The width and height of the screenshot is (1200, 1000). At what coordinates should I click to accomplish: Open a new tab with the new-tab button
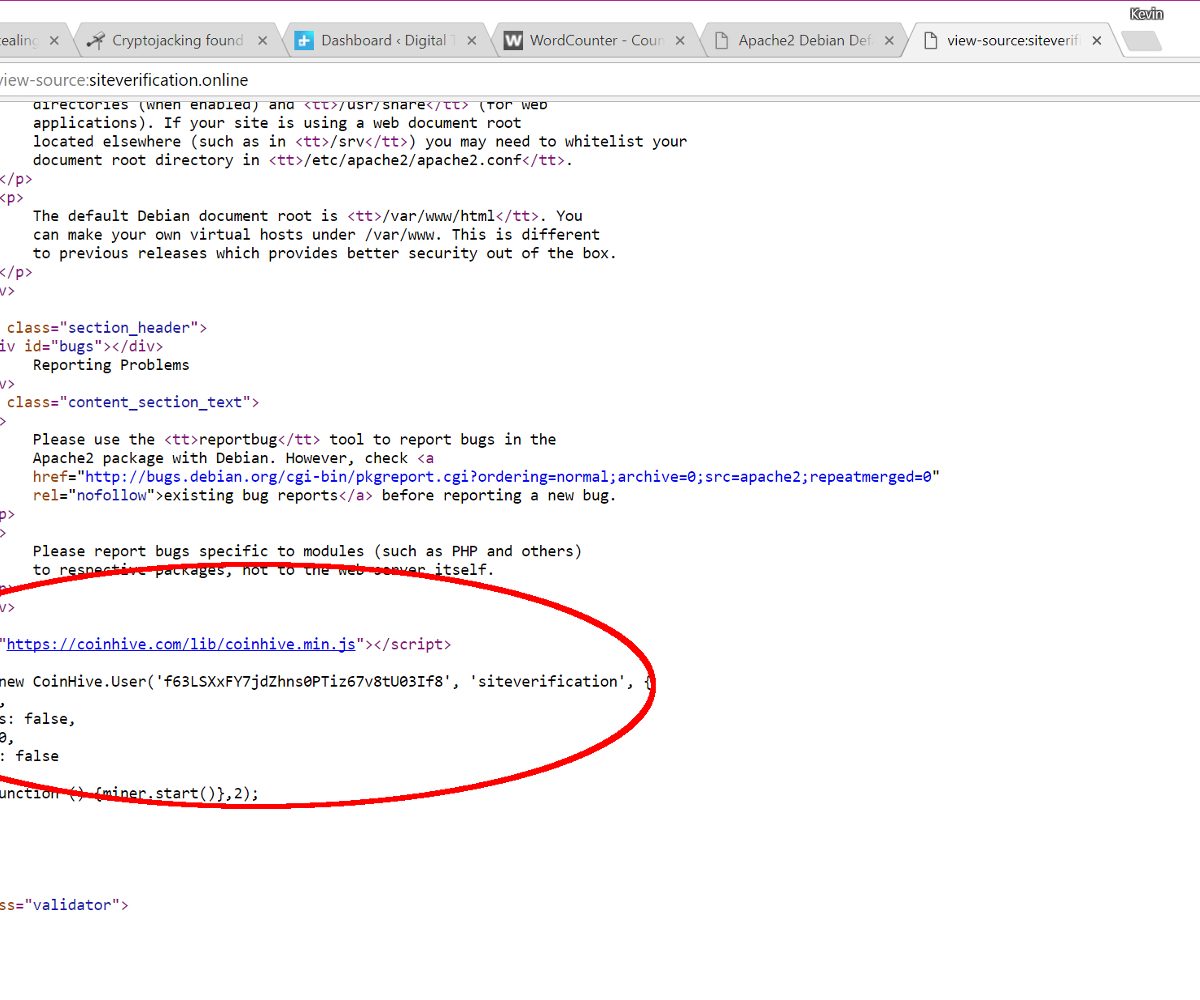tap(1141, 41)
